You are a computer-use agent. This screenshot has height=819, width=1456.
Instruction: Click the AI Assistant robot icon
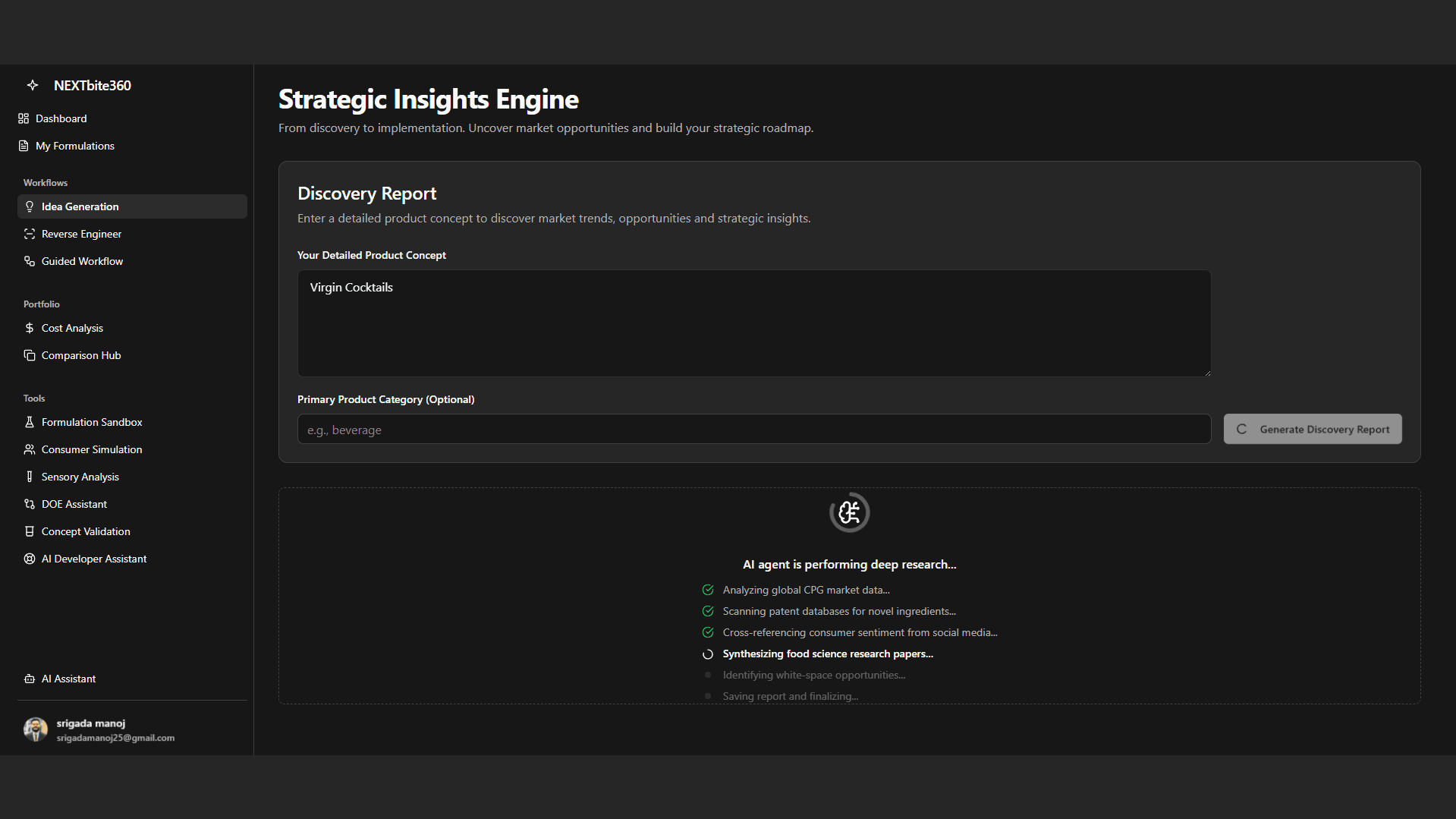(30, 679)
